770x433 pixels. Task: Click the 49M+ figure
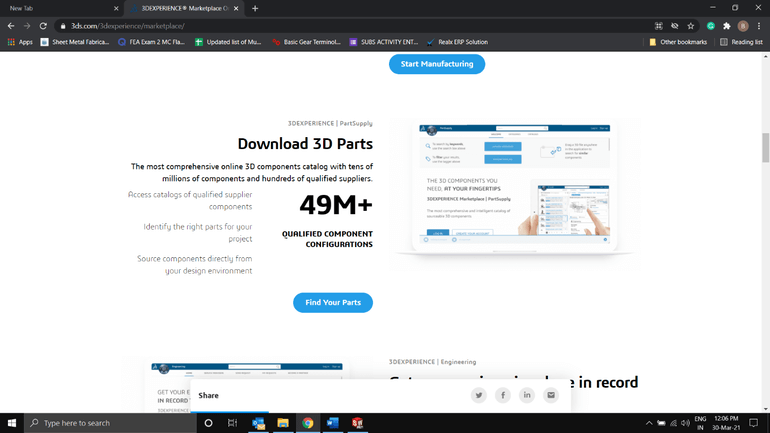(x=336, y=205)
